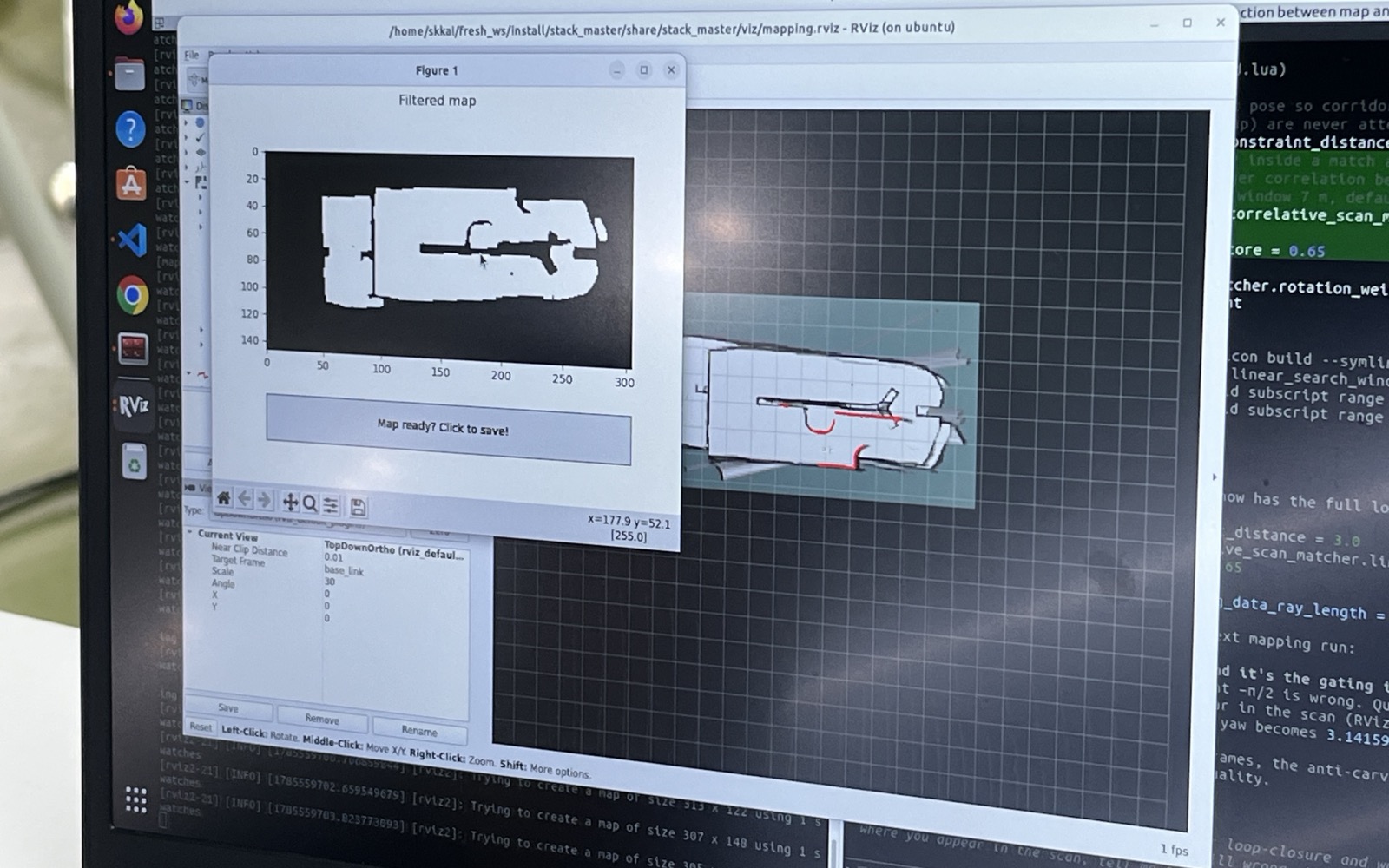Screen dimensions: 1389x868
Task: Open the configure subplots sliders icon
Action: tap(331, 505)
